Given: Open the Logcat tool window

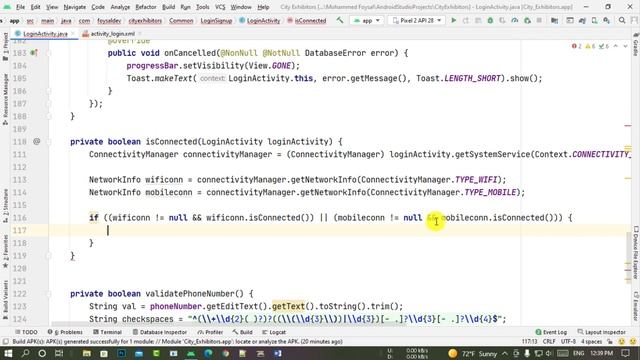Looking at the screenshot, I should pyautogui.click(x=274, y=332).
